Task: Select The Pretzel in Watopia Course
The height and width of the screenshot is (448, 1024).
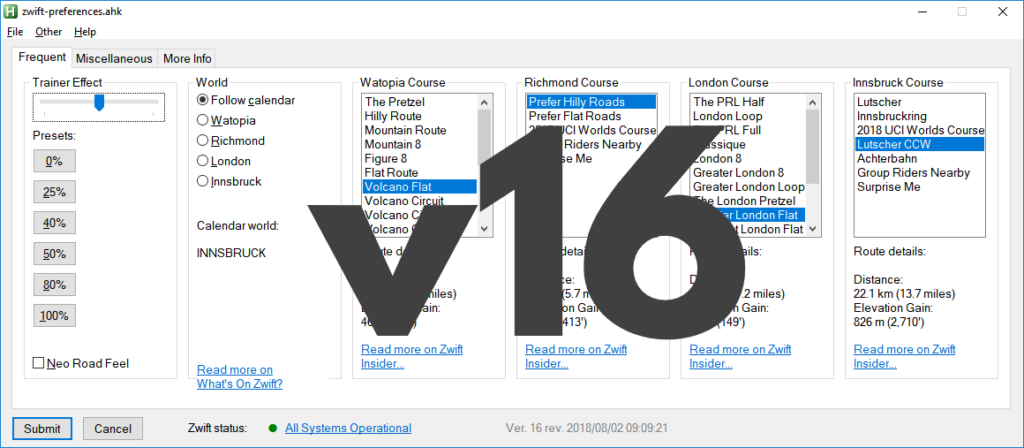Action: point(420,102)
